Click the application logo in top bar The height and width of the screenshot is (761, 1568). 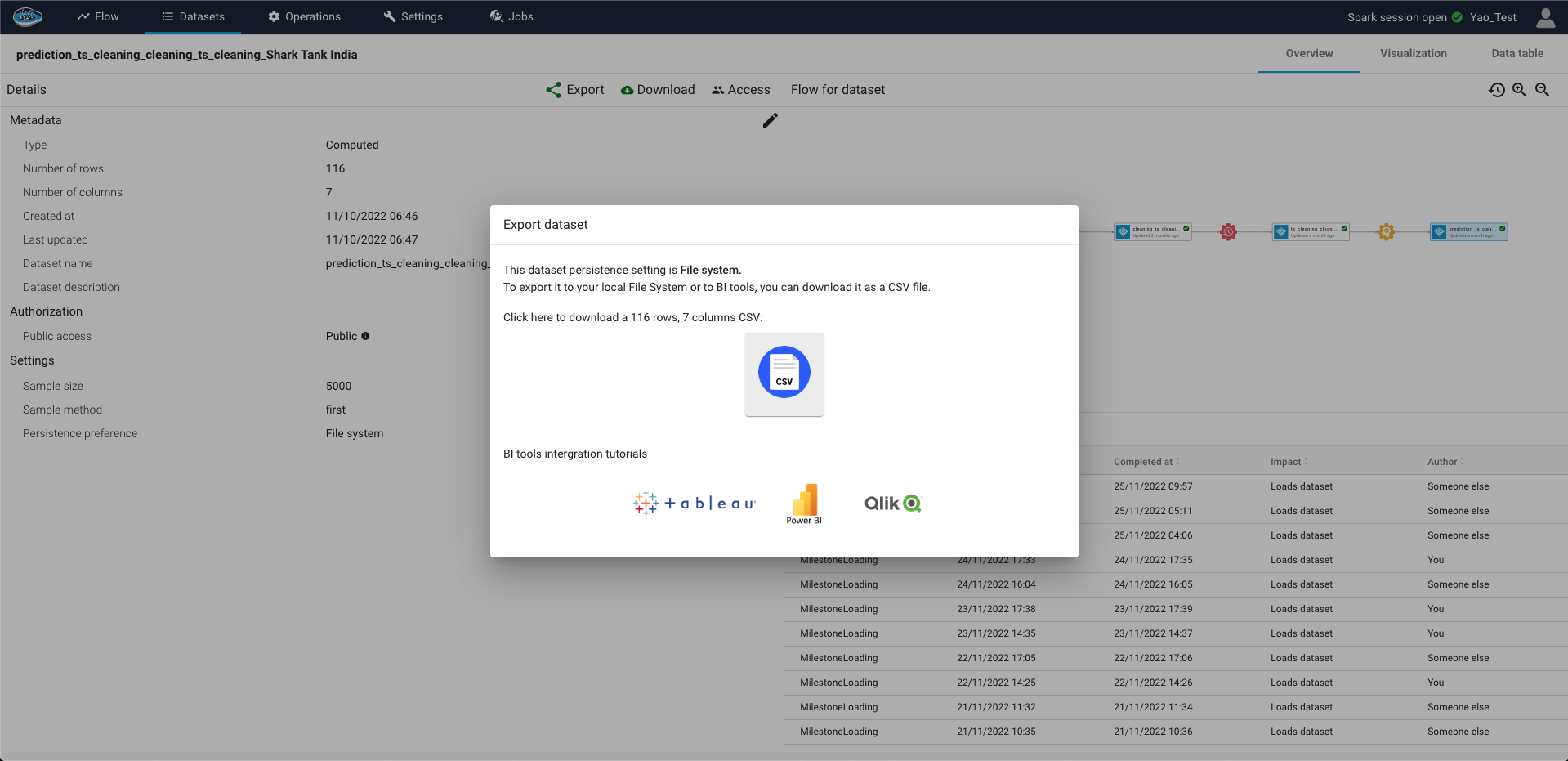tap(28, 16)
